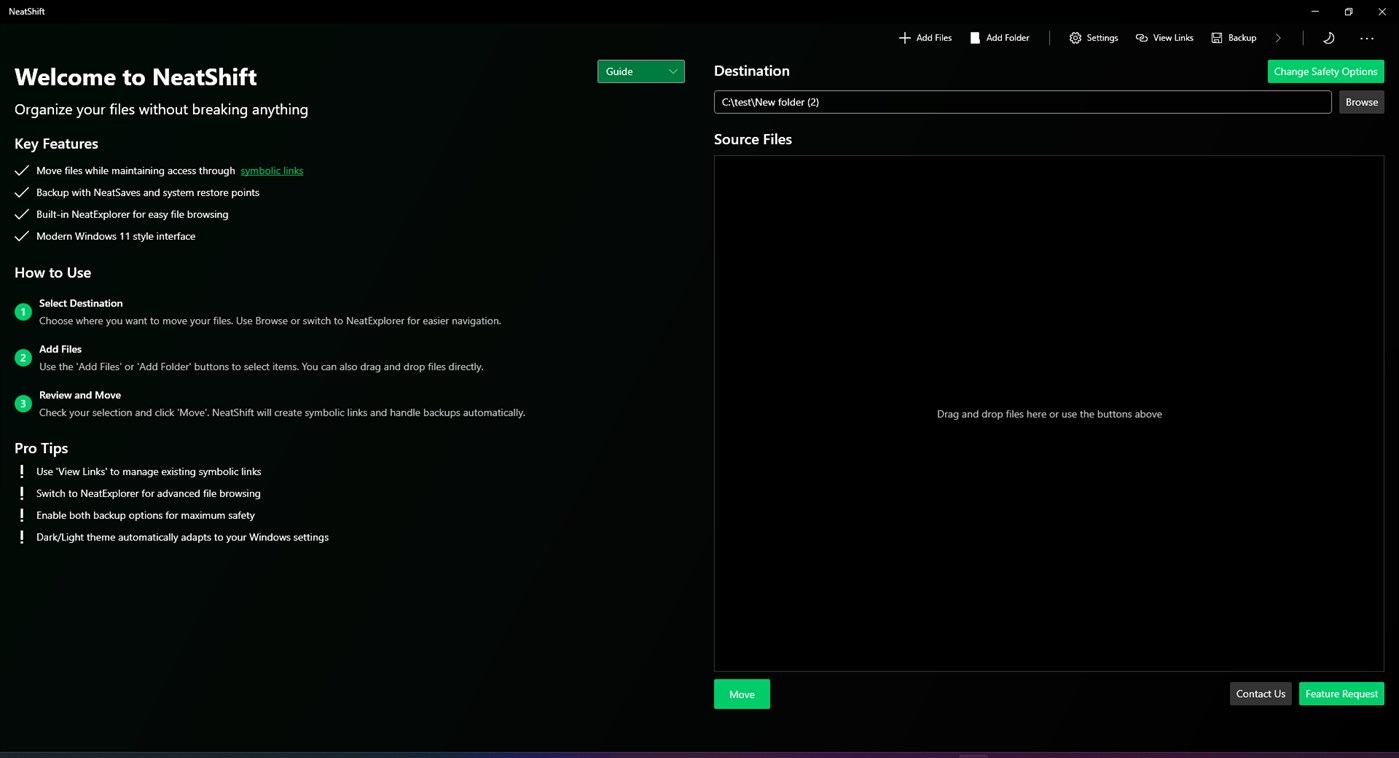Viewport: 1399px width, 758px height.
Task: Click the NeatShift title bar label
Action: tap(26, 11)
